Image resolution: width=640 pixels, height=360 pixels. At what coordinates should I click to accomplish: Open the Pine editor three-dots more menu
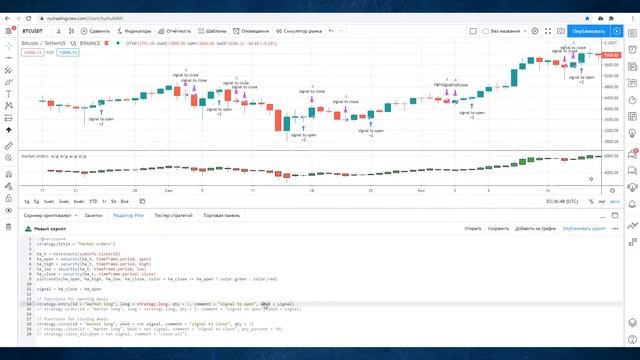coord(615,229)
